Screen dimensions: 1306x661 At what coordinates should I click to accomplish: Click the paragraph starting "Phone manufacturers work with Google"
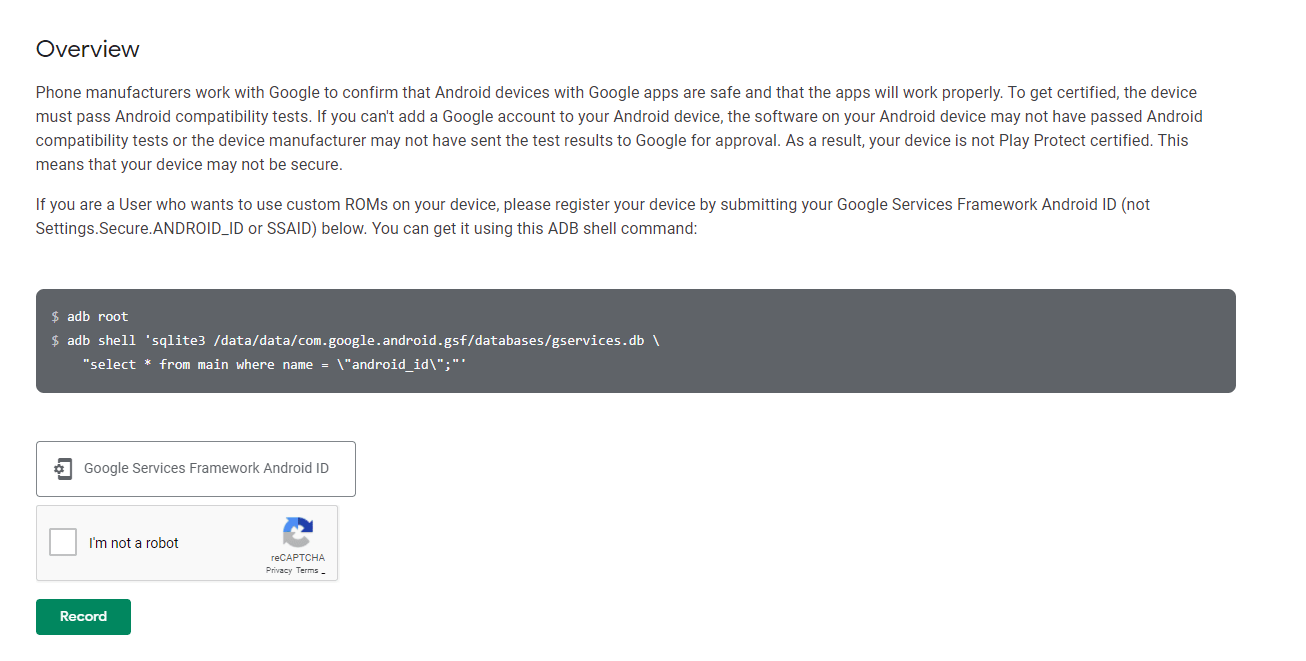[619, 129]
